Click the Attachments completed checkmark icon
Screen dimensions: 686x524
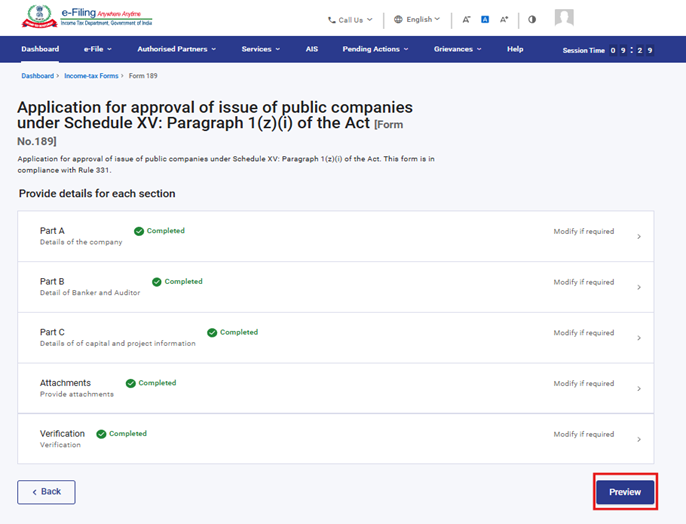[x=131, y=383]
